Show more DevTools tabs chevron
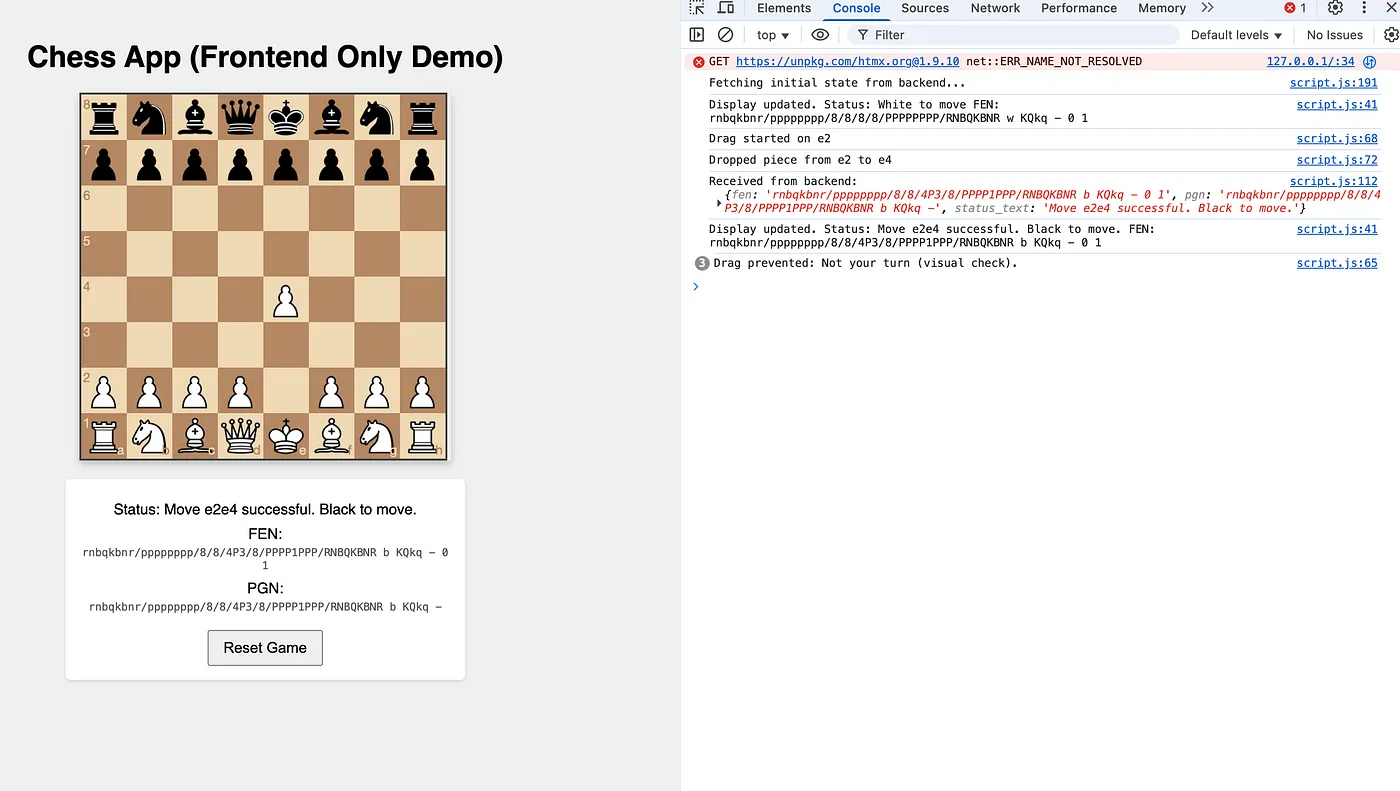Viewport: 1400px width, 791px height. click(x=1207, y=8)
